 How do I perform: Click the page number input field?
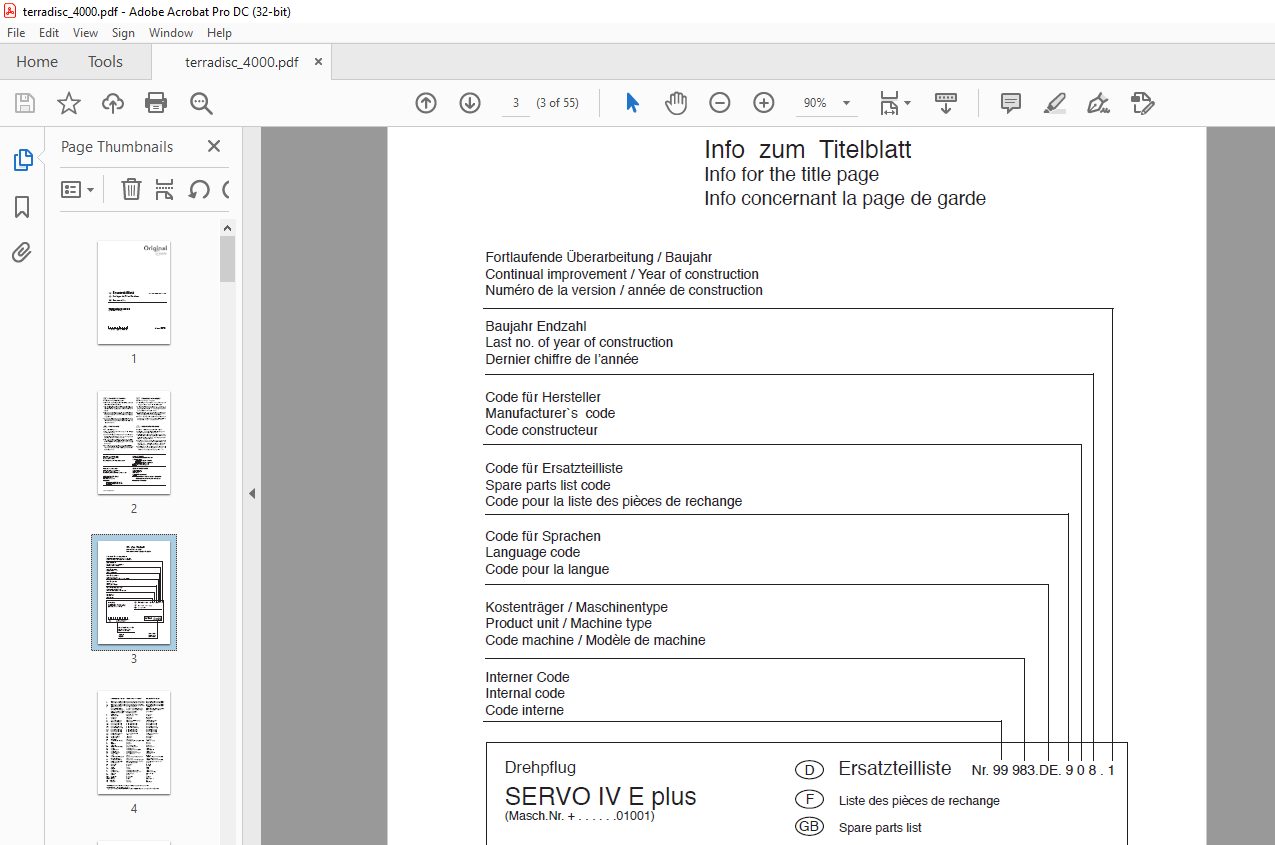pos(515,103)
